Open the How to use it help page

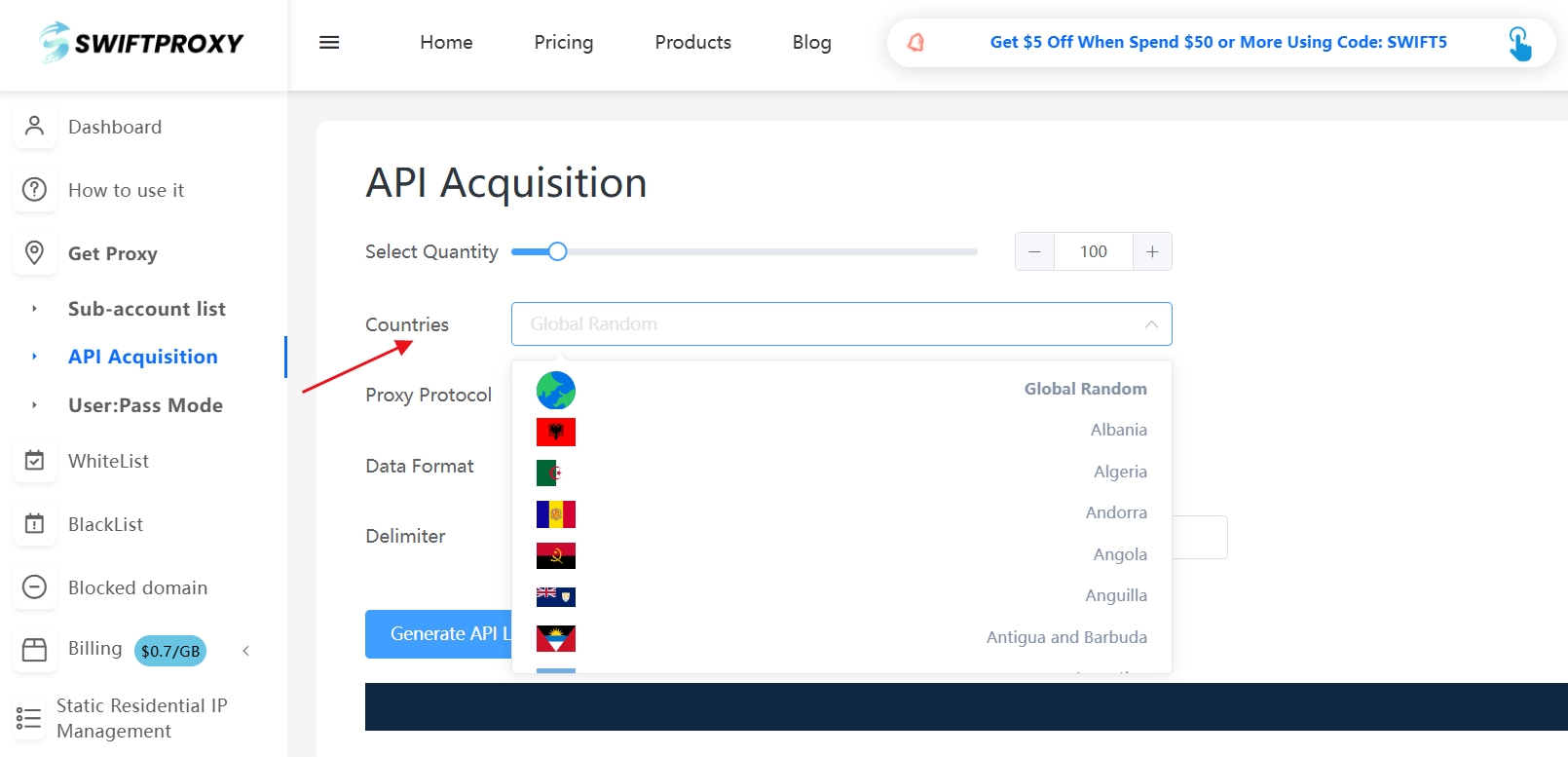[126, 190]
